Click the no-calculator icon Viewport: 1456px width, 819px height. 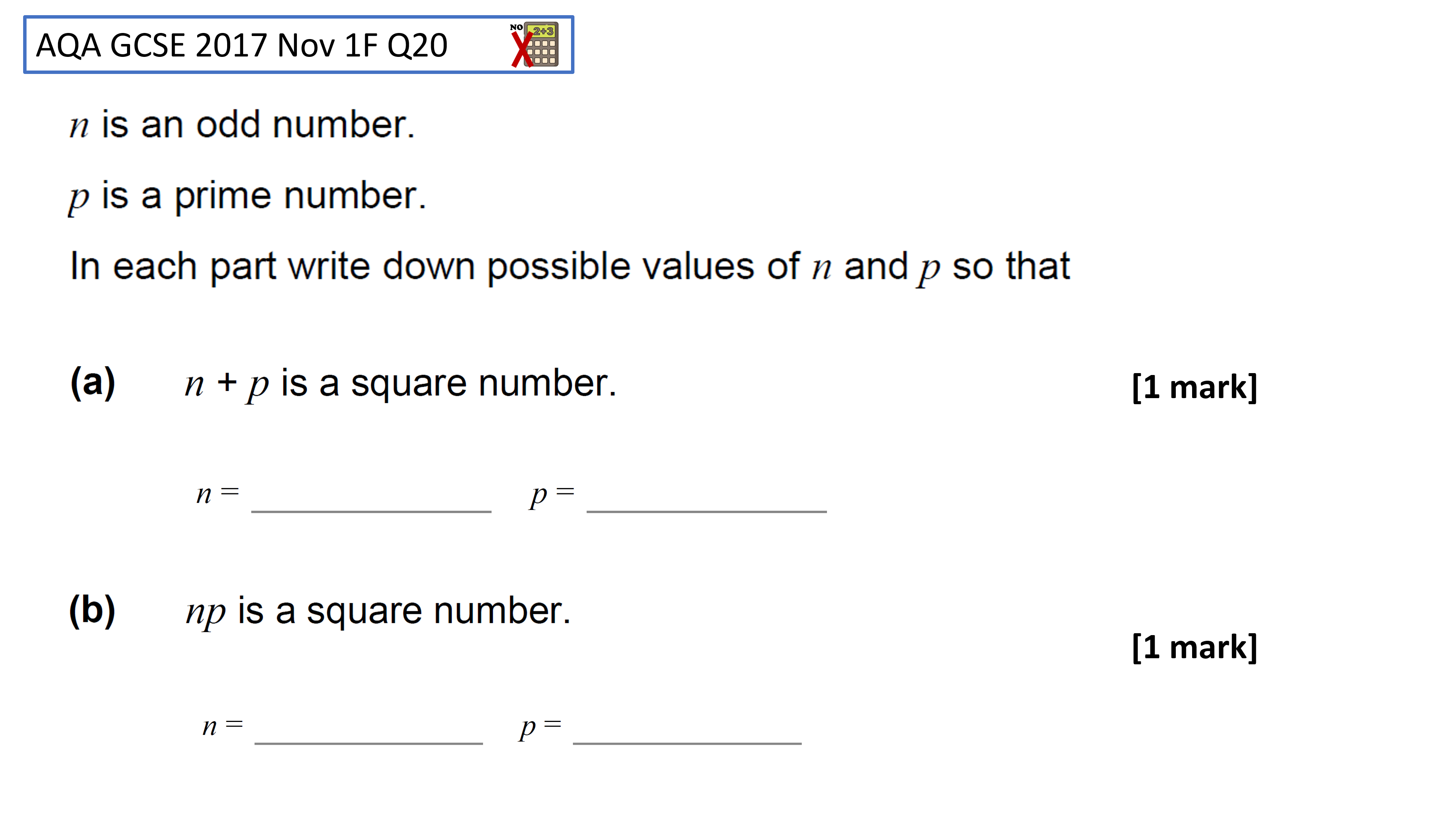point(535,45)
